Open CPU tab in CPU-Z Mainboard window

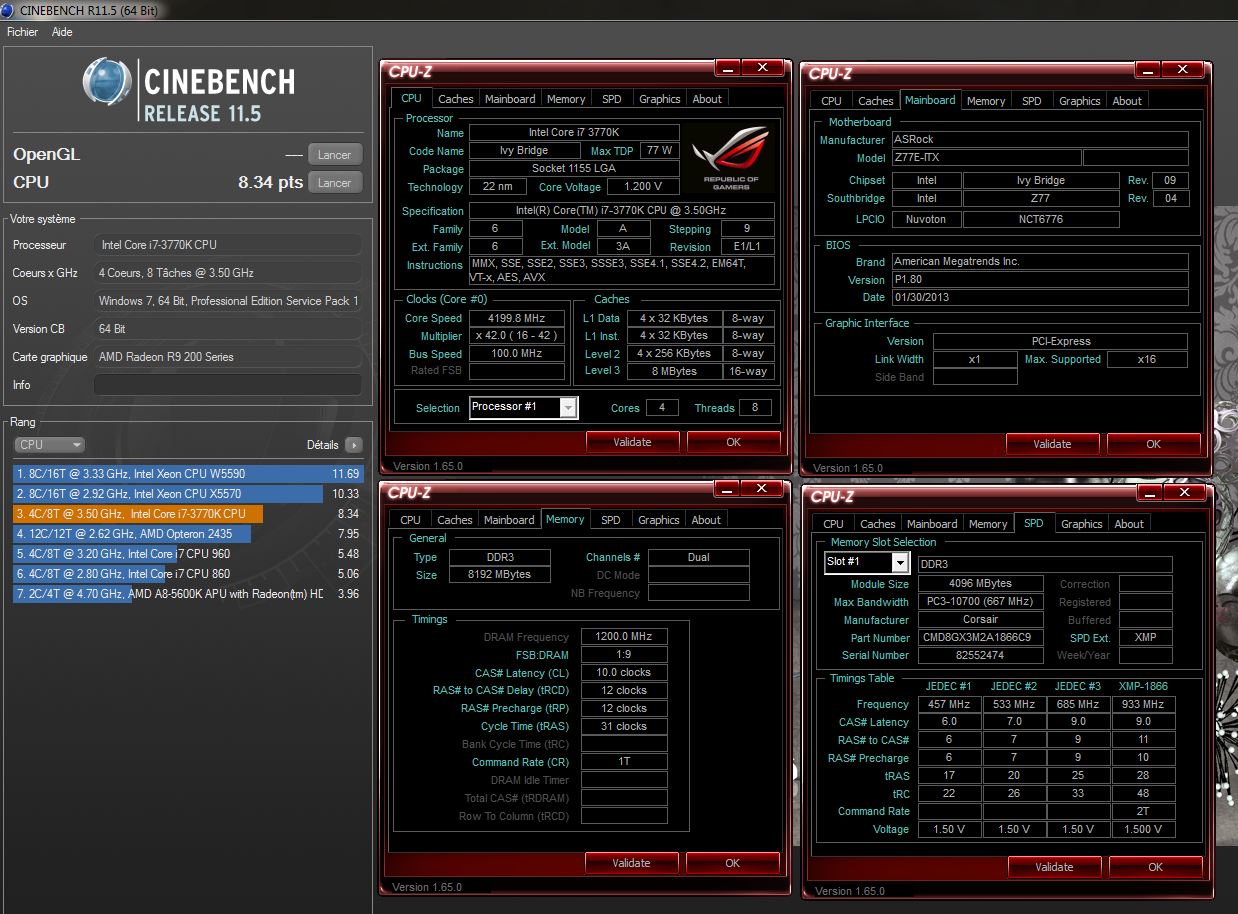coord(831,101)
